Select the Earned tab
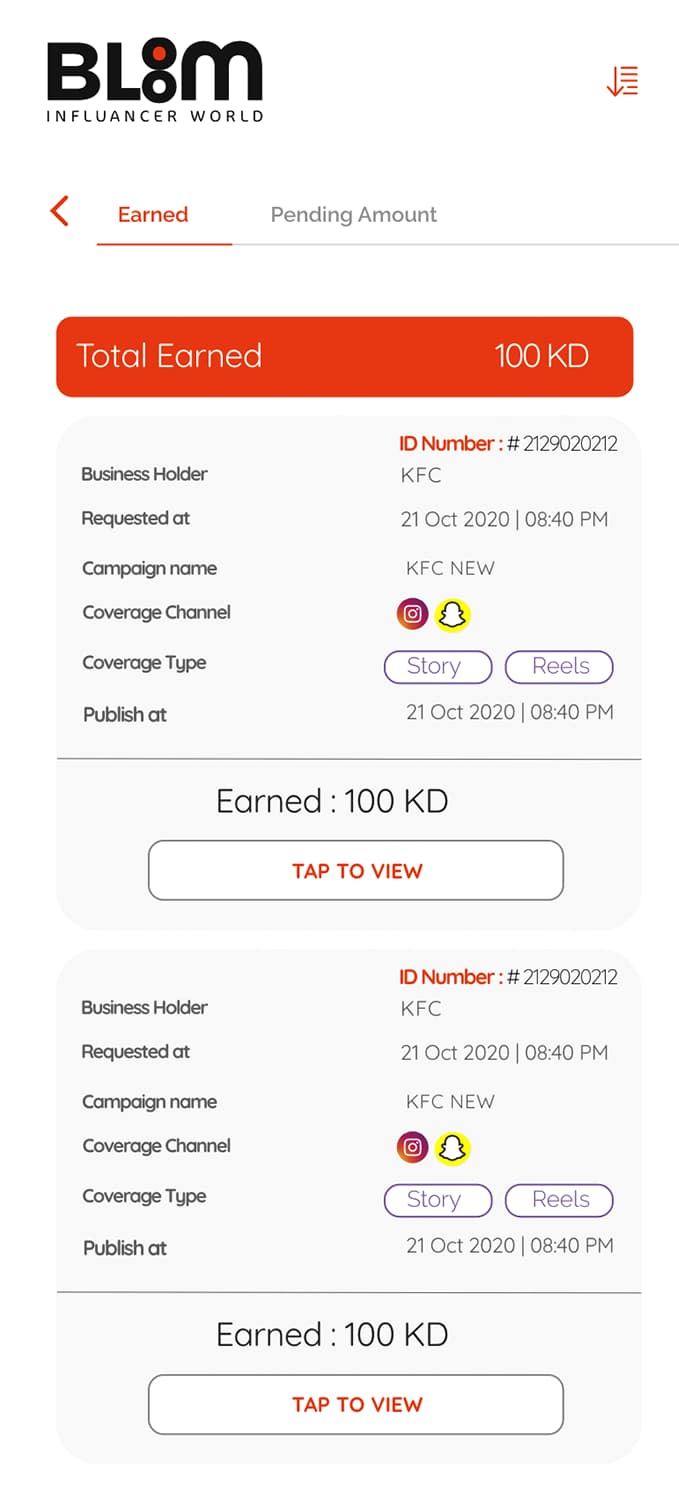Screen dimensions: 679x1500 click(x=152, y=214)
